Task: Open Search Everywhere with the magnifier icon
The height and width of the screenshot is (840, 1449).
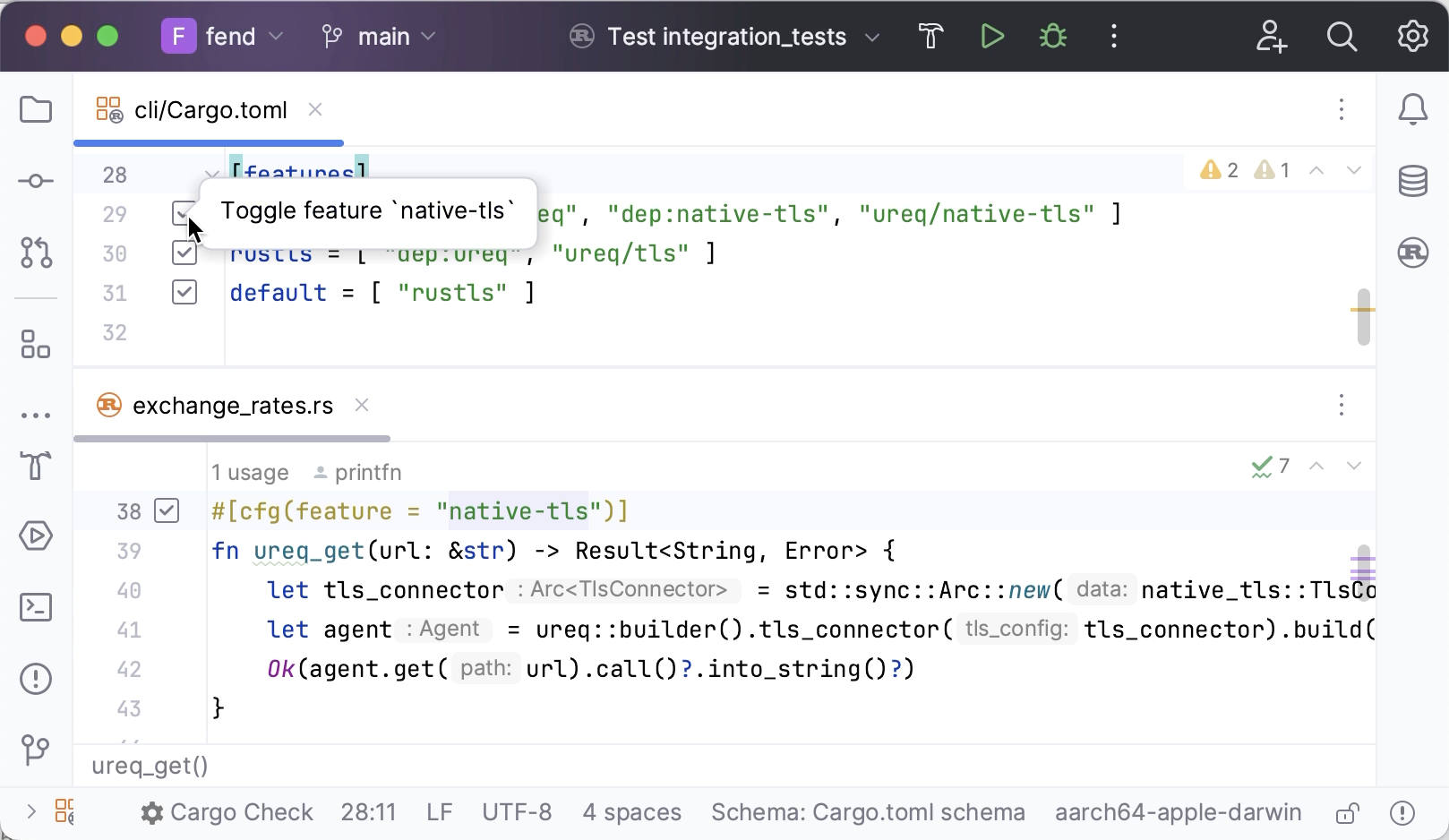Action: point(1342,36)
